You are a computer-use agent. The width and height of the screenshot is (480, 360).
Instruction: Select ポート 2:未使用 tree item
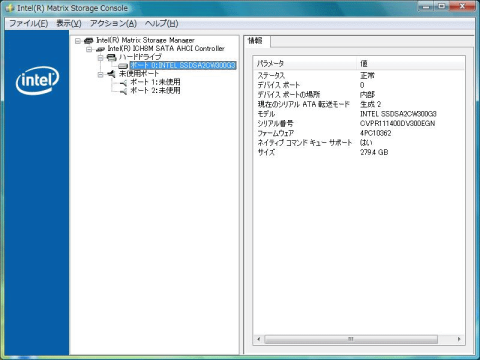coord(155,90)
